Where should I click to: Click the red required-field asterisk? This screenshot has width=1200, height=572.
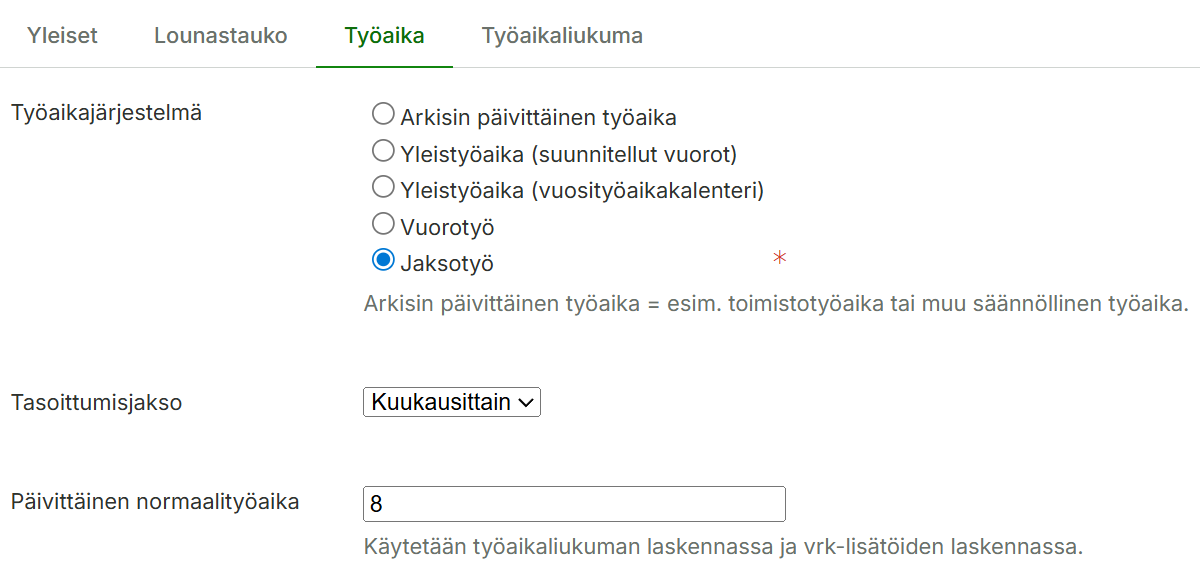pos(780,259)
